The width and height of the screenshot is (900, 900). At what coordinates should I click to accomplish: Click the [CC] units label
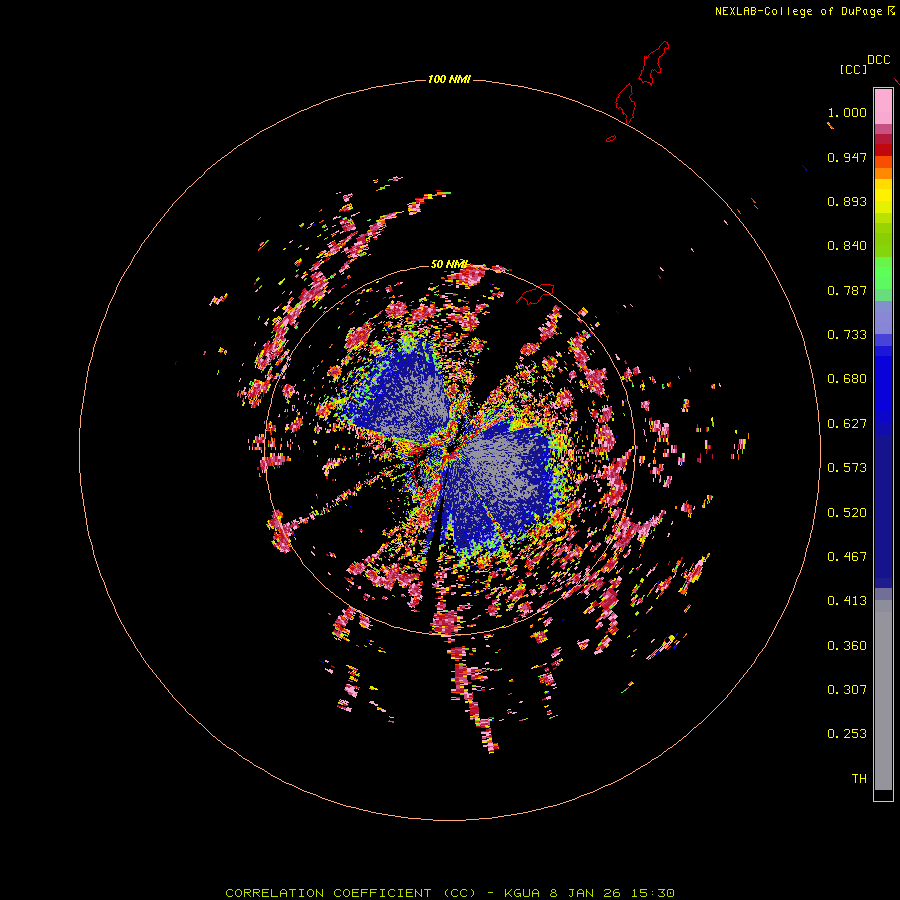click(x=853, y=69)
